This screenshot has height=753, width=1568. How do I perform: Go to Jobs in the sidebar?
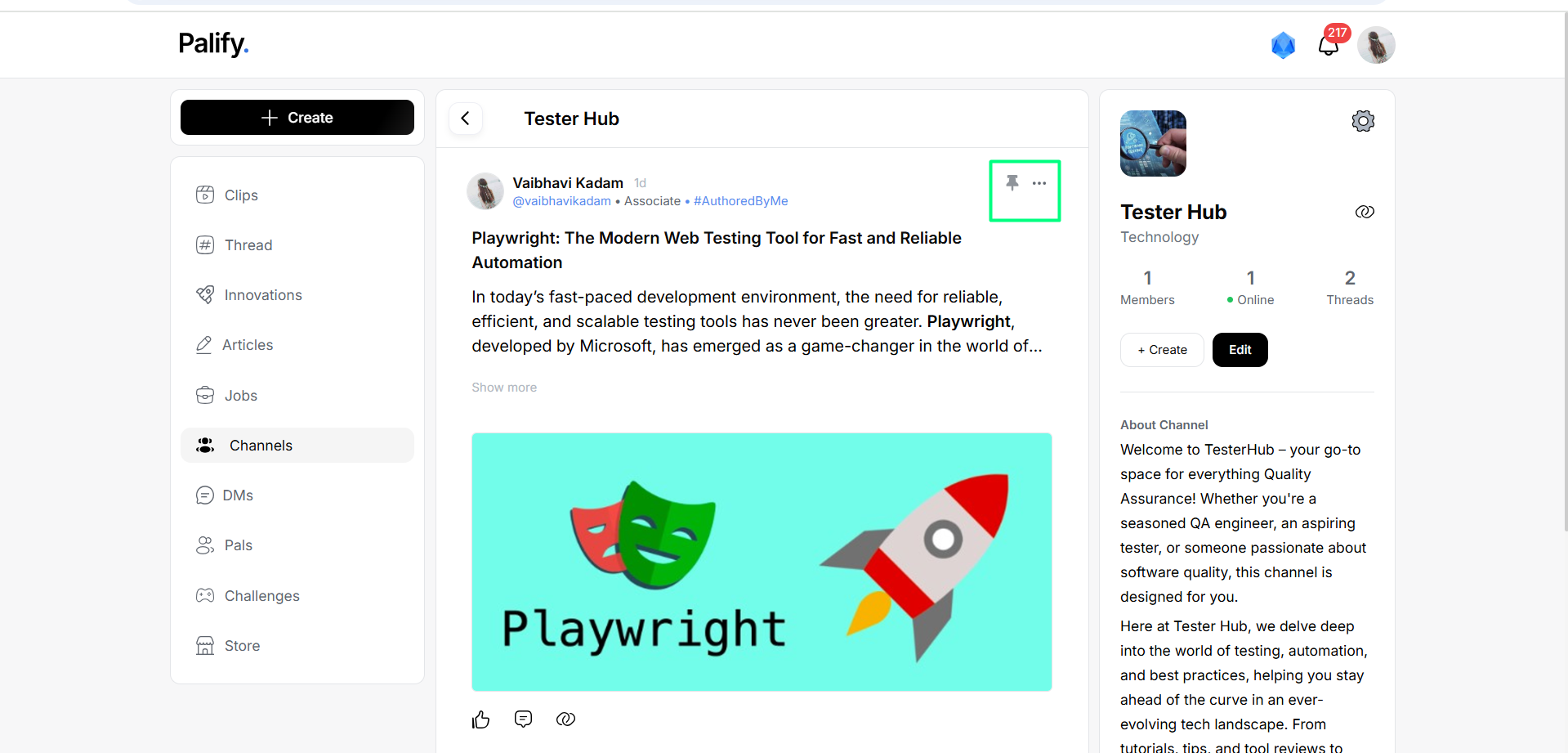(x=297, y=396)
